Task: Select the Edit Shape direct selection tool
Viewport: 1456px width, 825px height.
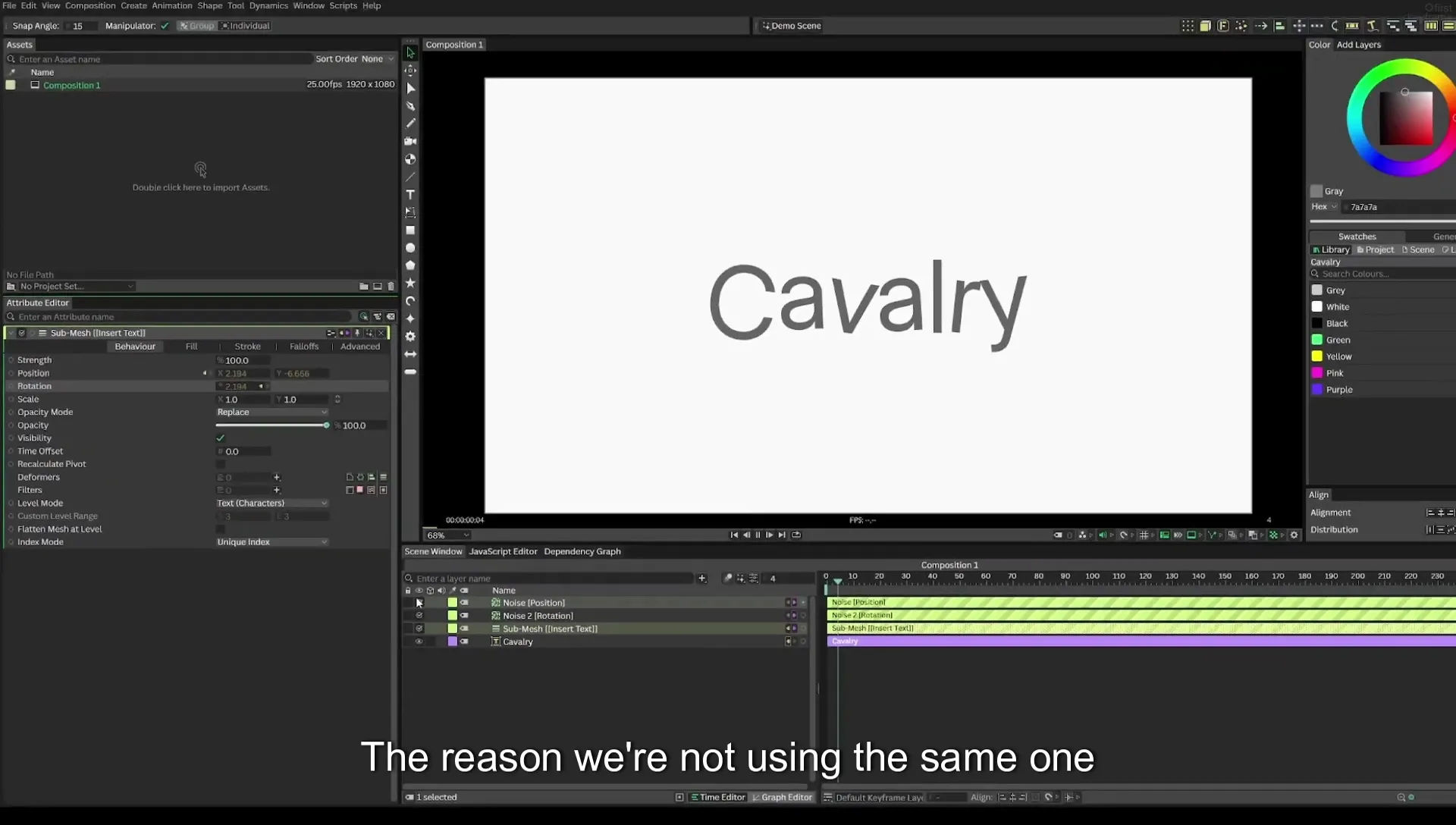Action: 410,88
